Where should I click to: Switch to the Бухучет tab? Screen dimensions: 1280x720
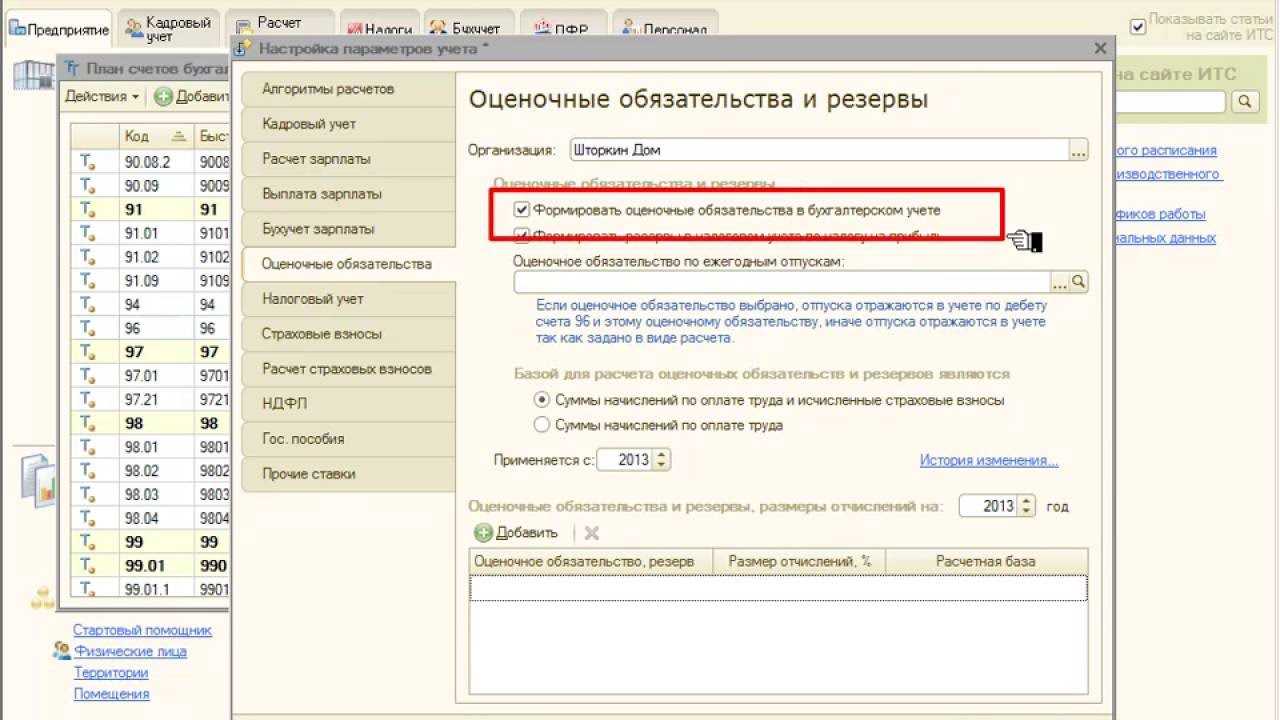click(x=468, y=29)
